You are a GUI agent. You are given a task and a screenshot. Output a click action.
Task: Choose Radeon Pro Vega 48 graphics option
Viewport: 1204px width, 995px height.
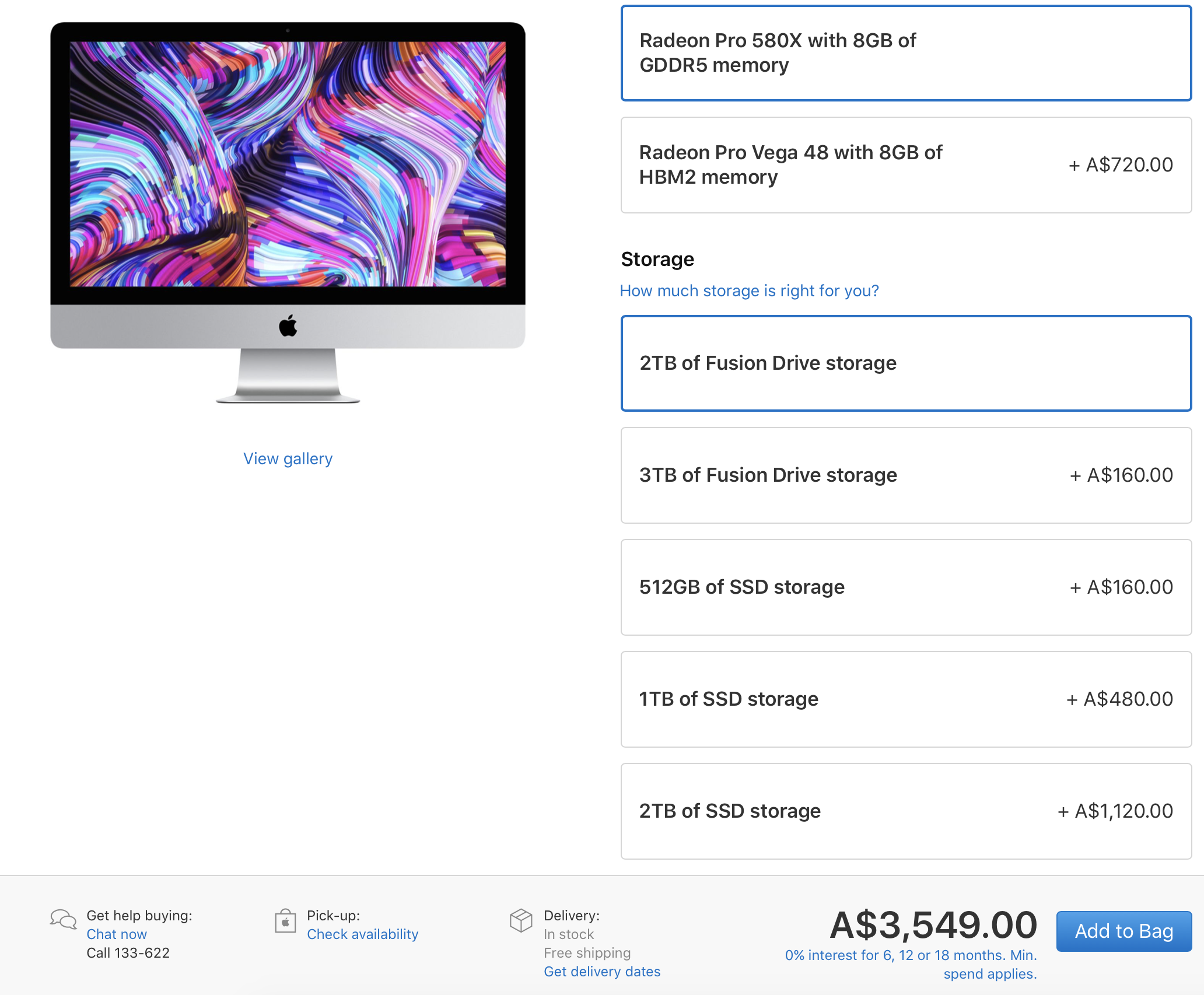906,165
